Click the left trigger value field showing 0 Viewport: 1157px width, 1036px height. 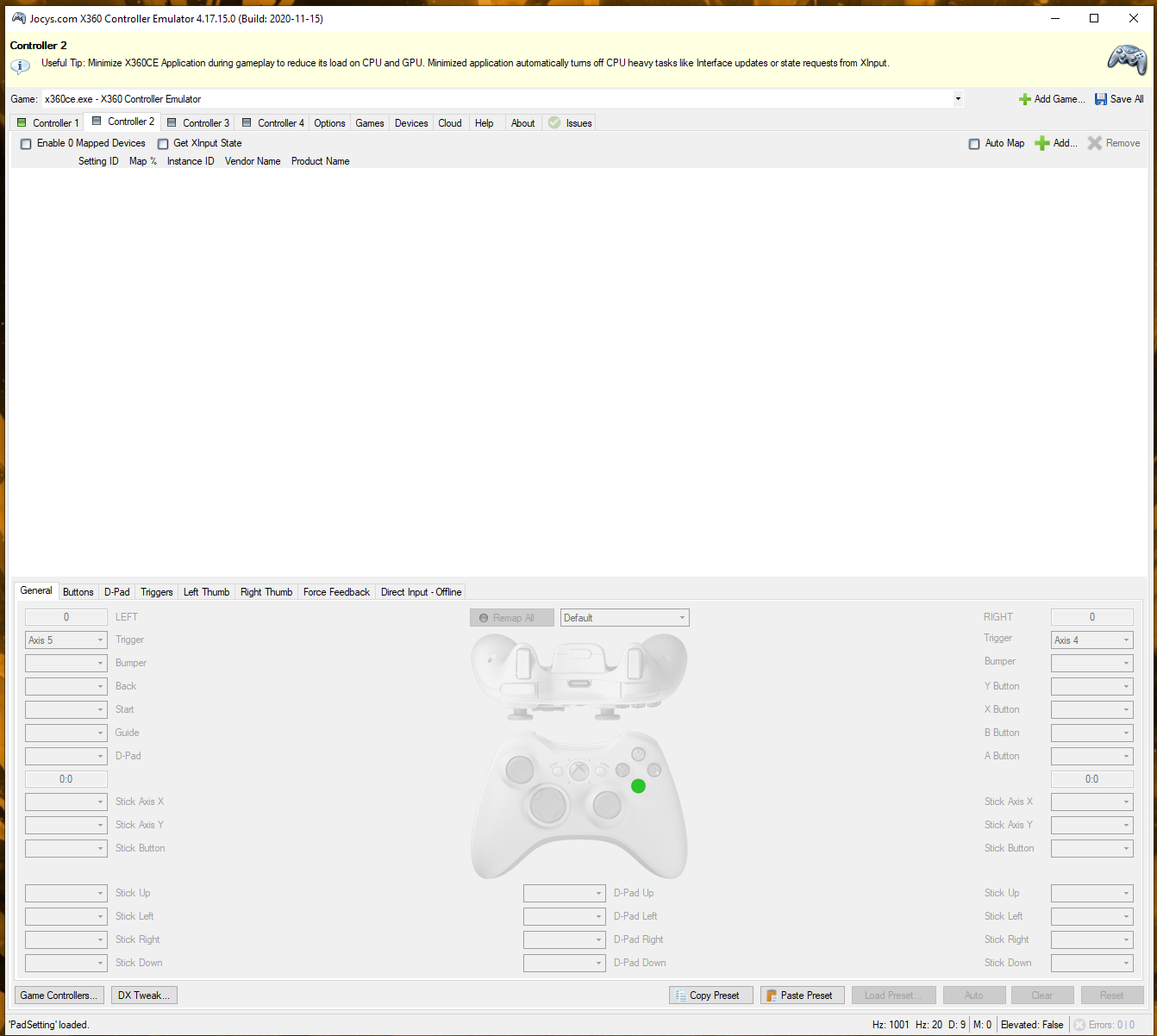tap(66, 617)
